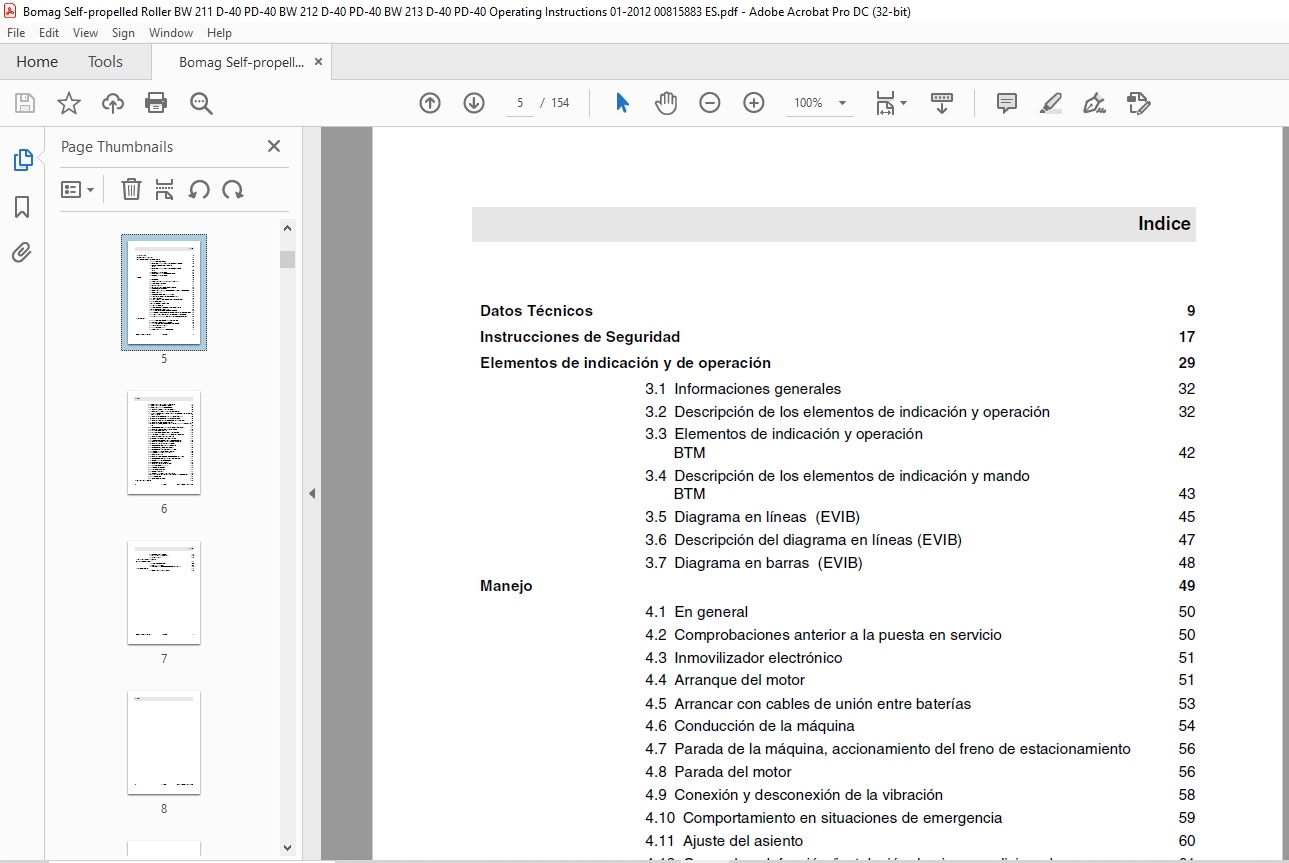
Task: Switch to the Tools tab
Action: click(x=105, y=62)
